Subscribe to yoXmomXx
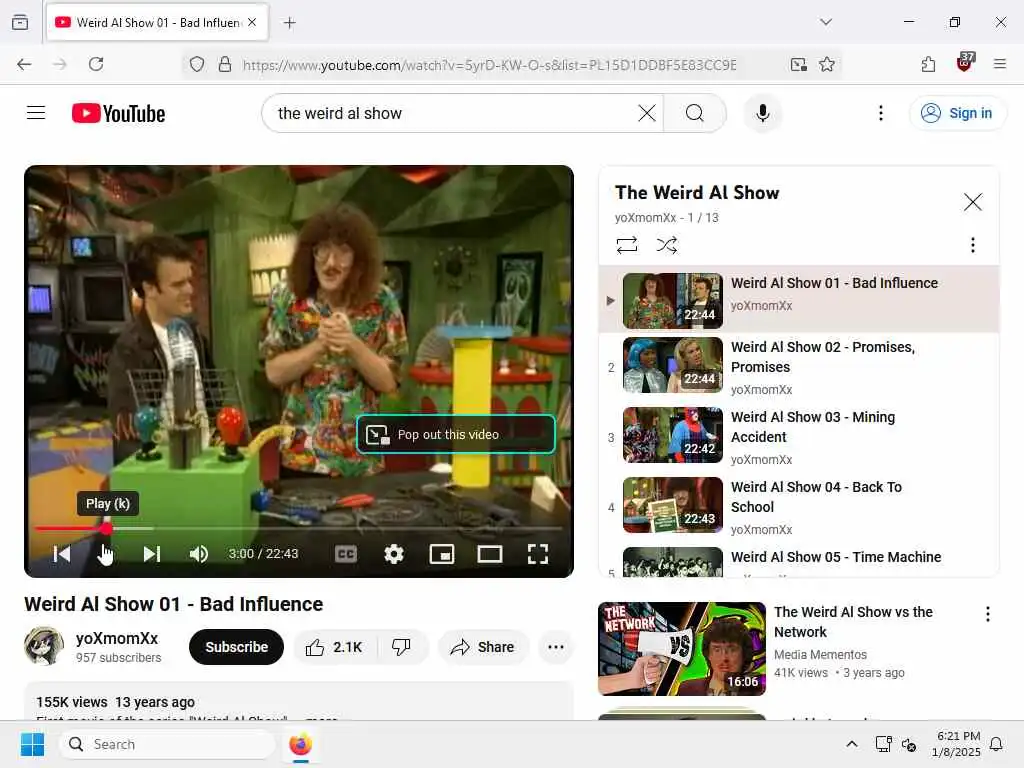1024x768 pixels. [236, 647]
